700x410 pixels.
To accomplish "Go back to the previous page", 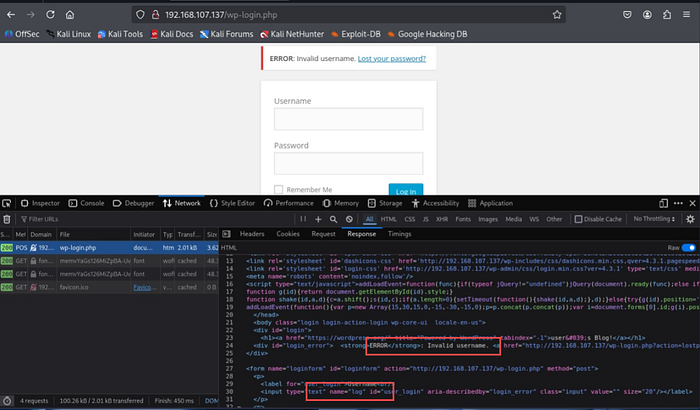I will pyautogui.click(x=11, y=15).
